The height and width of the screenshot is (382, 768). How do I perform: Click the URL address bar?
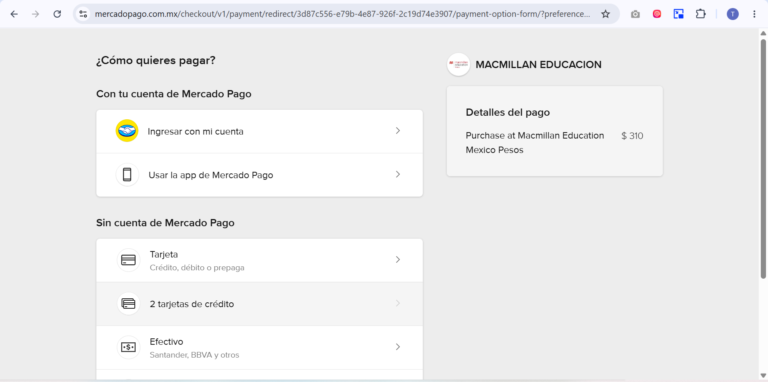[343, 14]
